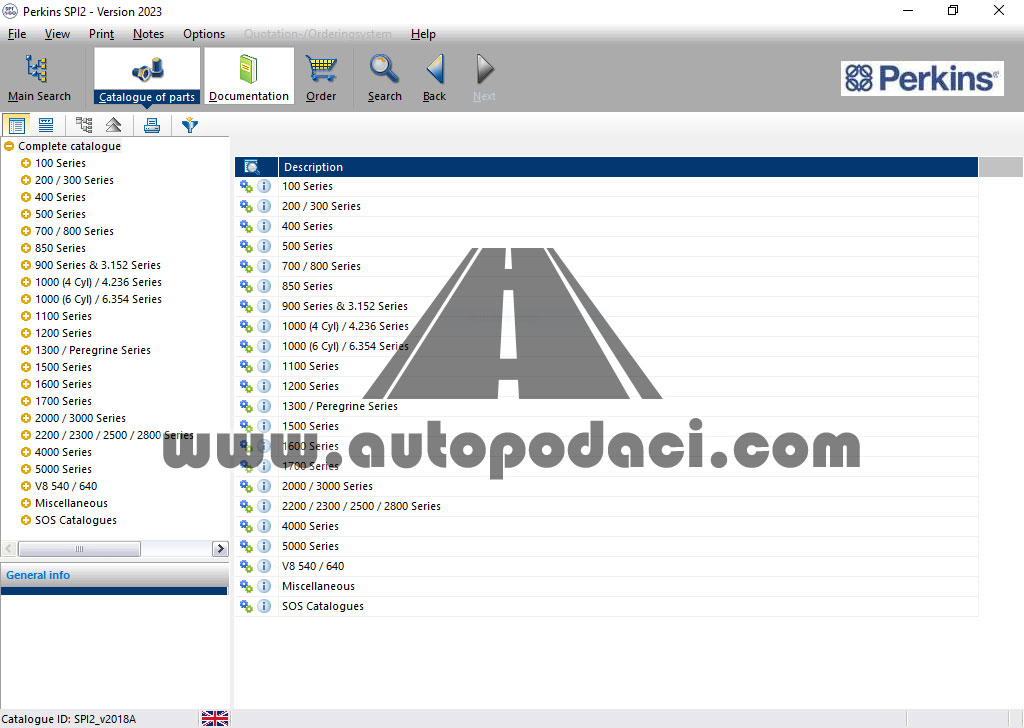Screen dimensions: 1024x728
Task: Click the tree scrollbar right arrow
Action: [x=220, y=548]
